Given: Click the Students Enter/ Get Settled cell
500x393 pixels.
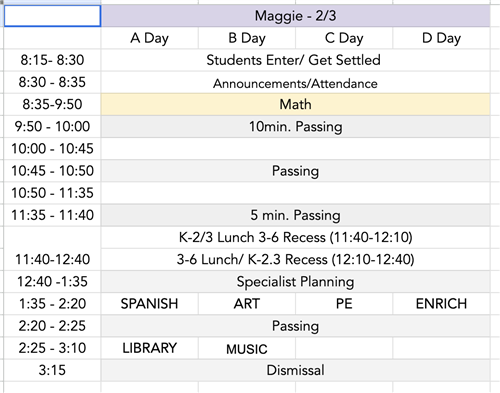Looking at the screenshot, I should pos(295,60).
